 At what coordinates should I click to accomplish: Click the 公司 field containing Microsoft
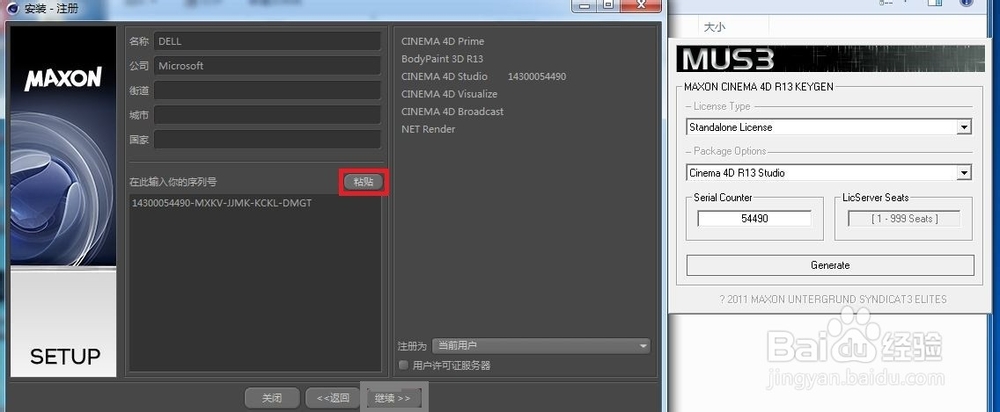click(x=267, y=66)
